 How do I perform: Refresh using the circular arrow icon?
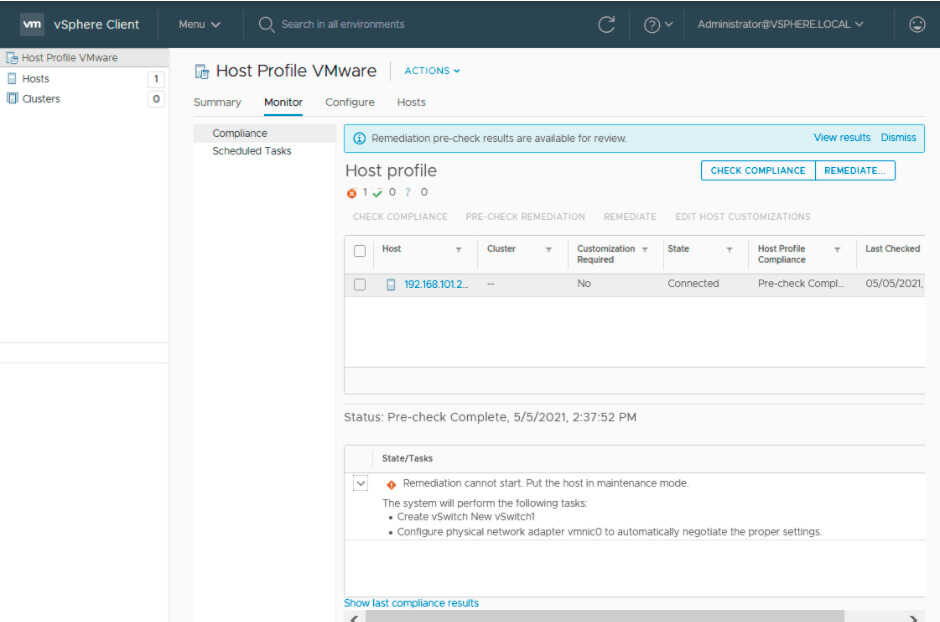coord(606,25)
